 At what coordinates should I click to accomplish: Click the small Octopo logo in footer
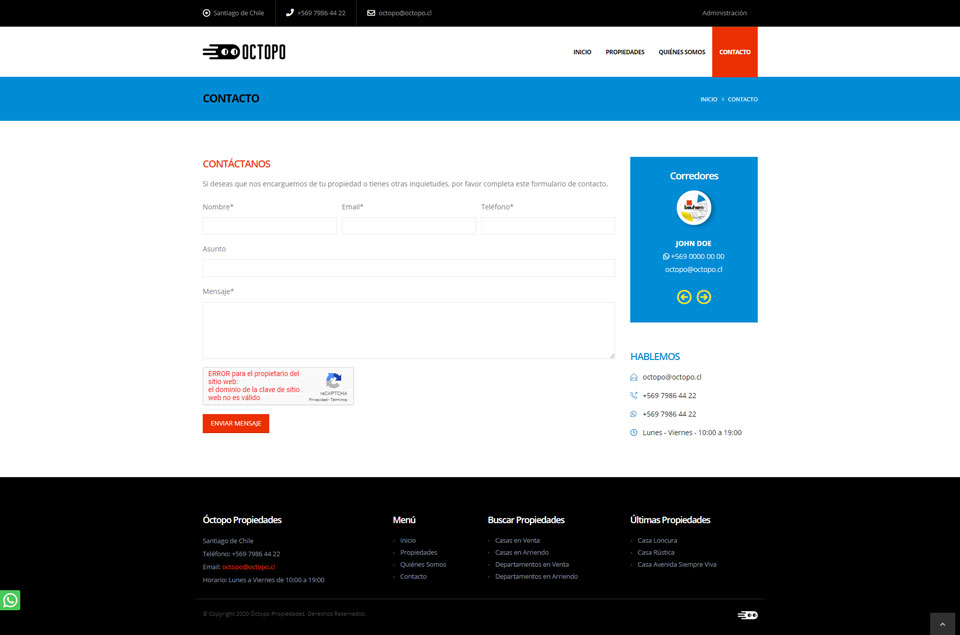(x=747, y=615)
